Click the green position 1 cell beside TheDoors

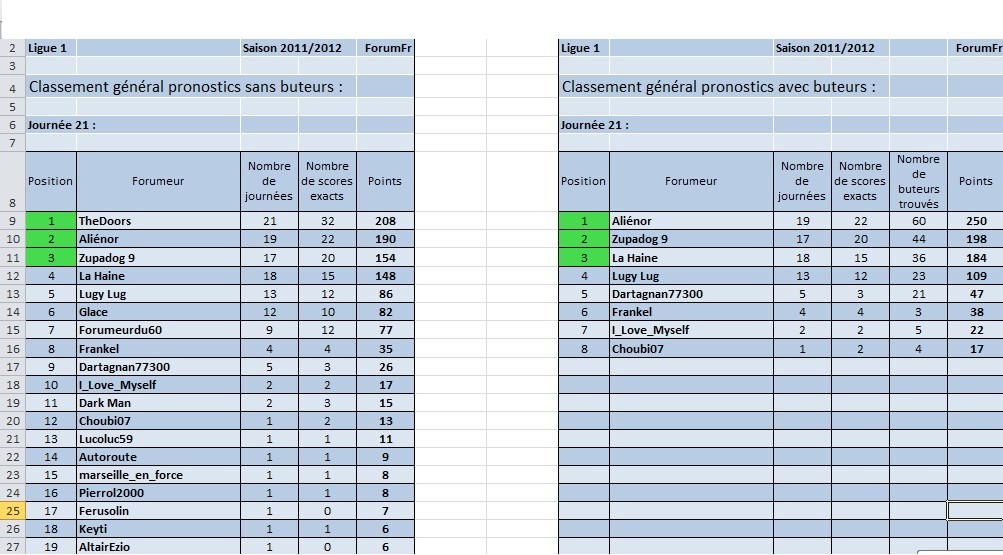(x=50, y=221)
